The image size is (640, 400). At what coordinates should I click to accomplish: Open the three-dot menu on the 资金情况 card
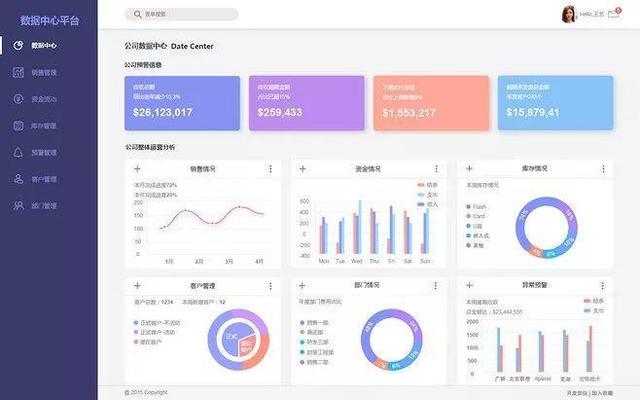pos(436,169)
